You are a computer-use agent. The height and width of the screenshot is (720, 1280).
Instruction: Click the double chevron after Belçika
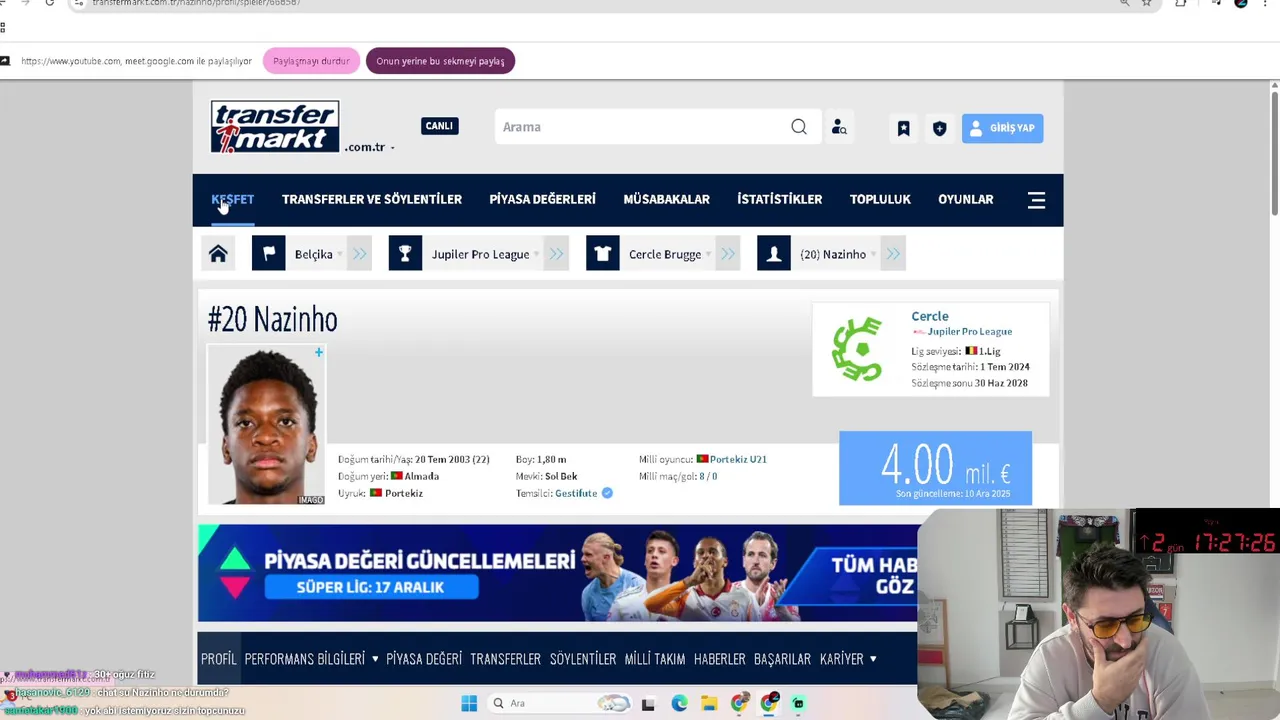click(x=359, y=254)
